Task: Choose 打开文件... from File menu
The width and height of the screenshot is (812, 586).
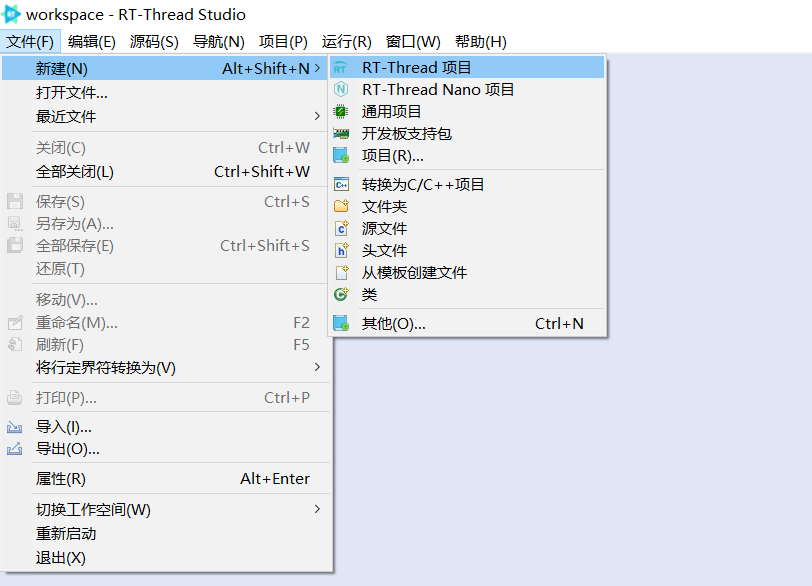Action: tap(166, 93)
